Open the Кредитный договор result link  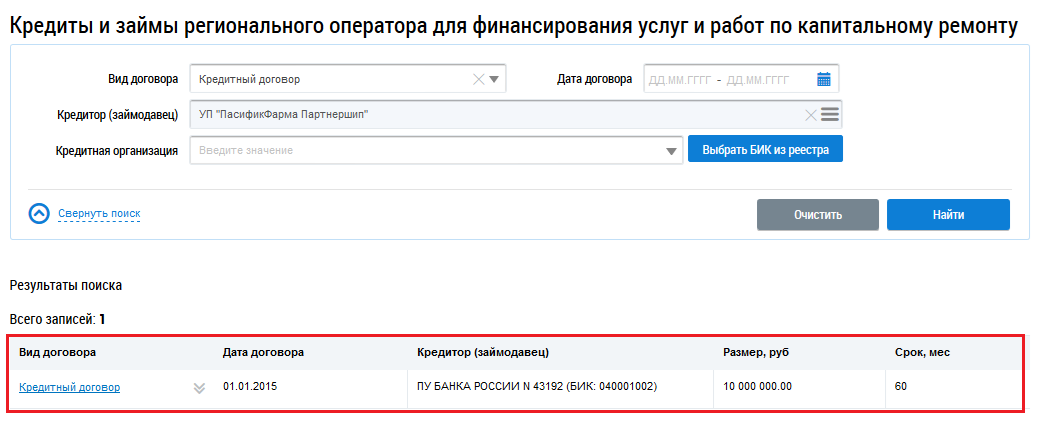coord(69,387)
